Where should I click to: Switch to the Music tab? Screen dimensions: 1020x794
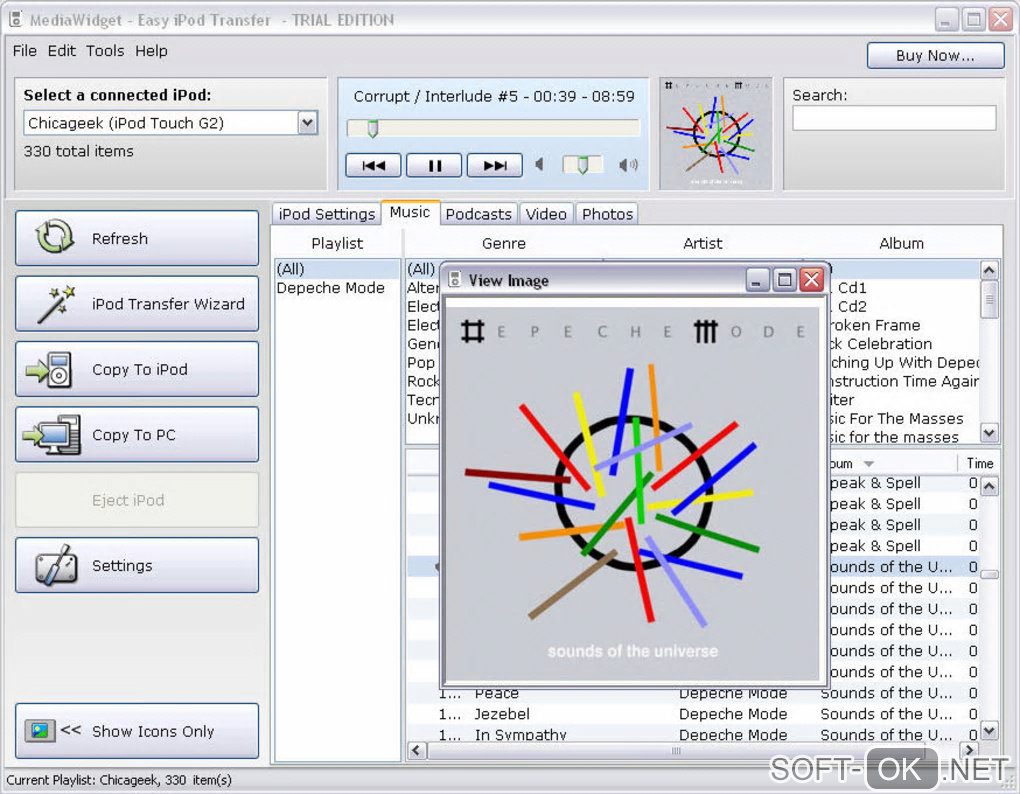pyautogui.click(x=410, y=212)
